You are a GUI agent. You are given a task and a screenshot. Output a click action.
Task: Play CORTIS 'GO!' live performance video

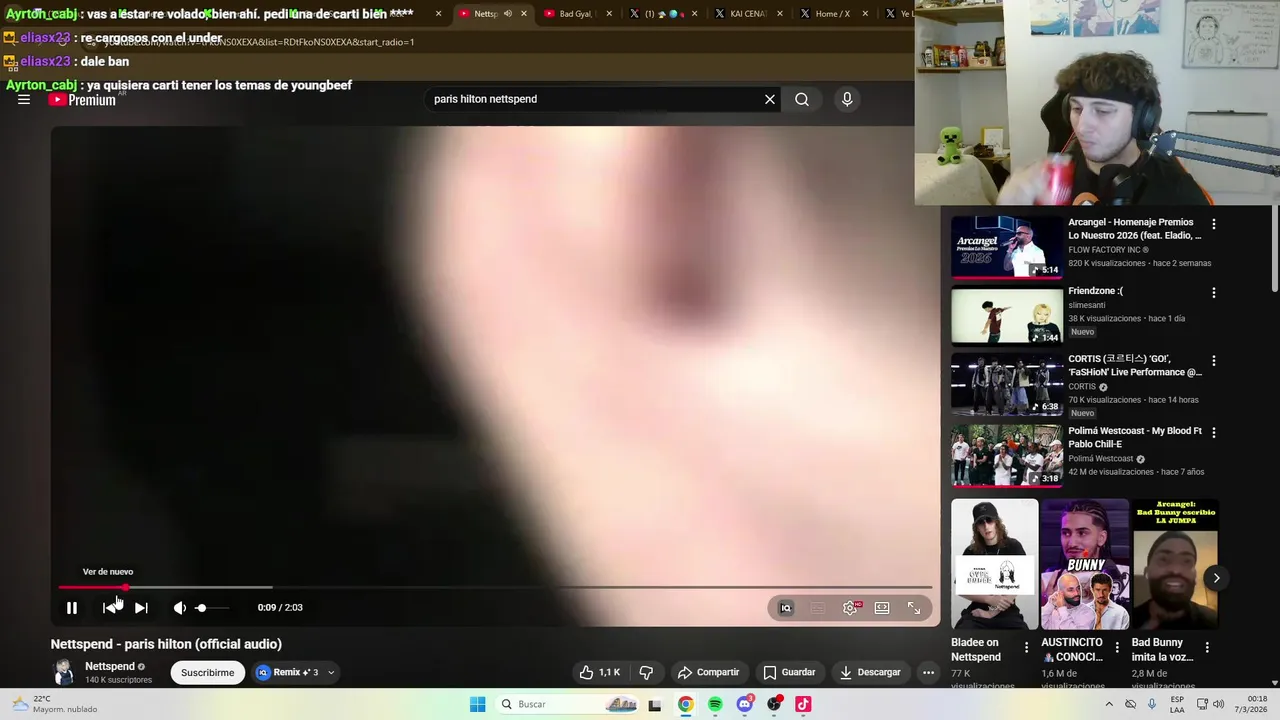[1006, 384]
